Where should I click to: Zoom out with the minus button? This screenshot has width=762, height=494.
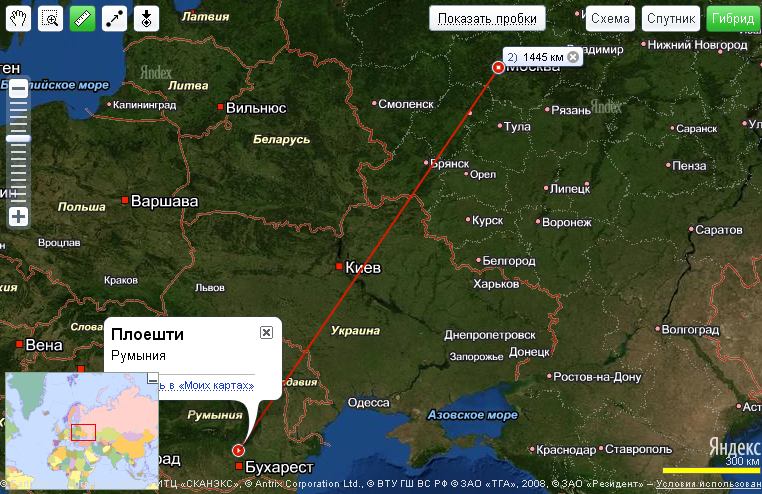point(18,89)
